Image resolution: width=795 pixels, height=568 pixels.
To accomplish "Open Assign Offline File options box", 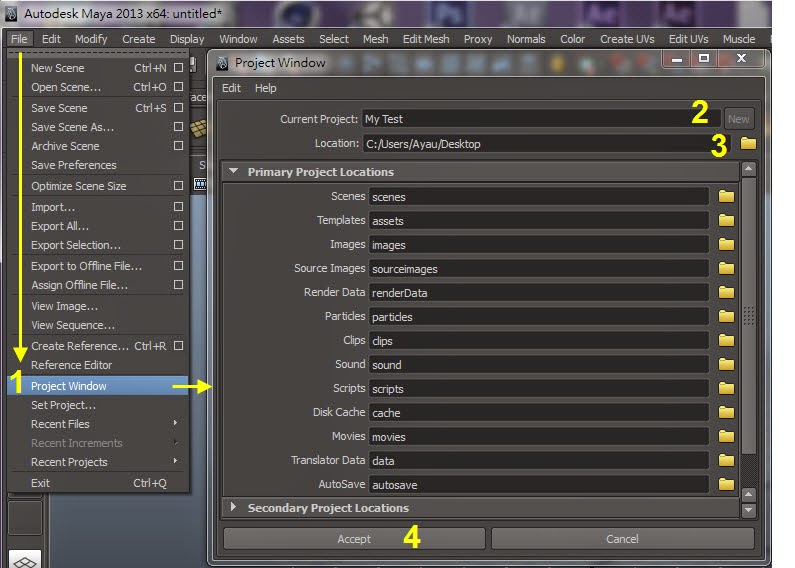I will (178, 285).
